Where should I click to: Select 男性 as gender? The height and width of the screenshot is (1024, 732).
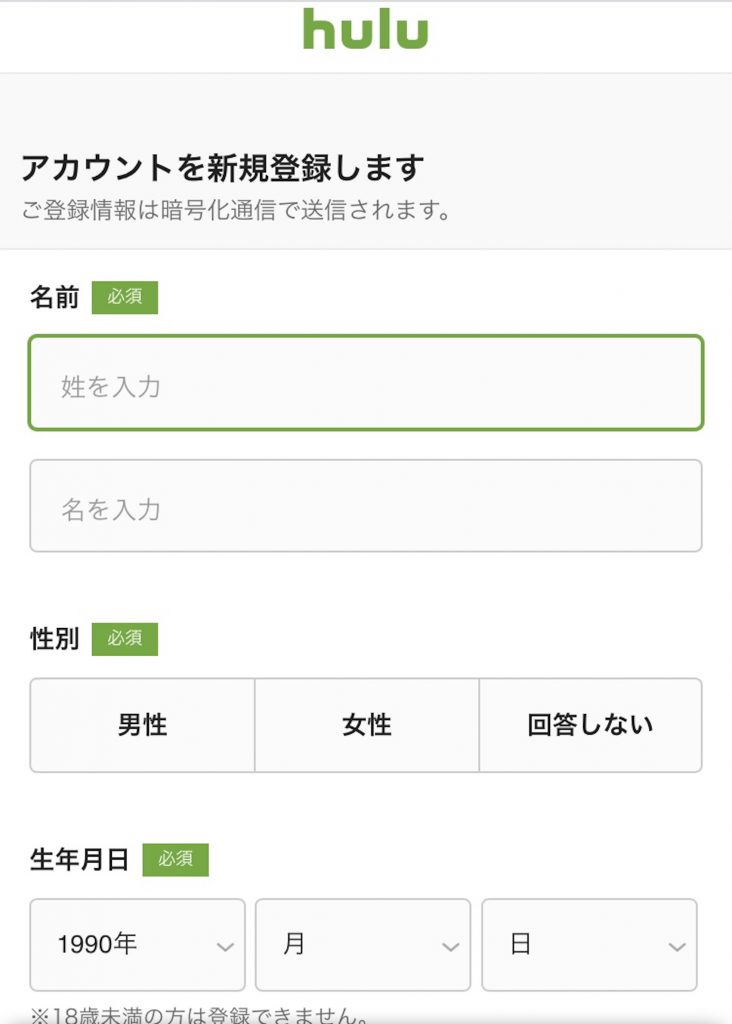[142, 726]
